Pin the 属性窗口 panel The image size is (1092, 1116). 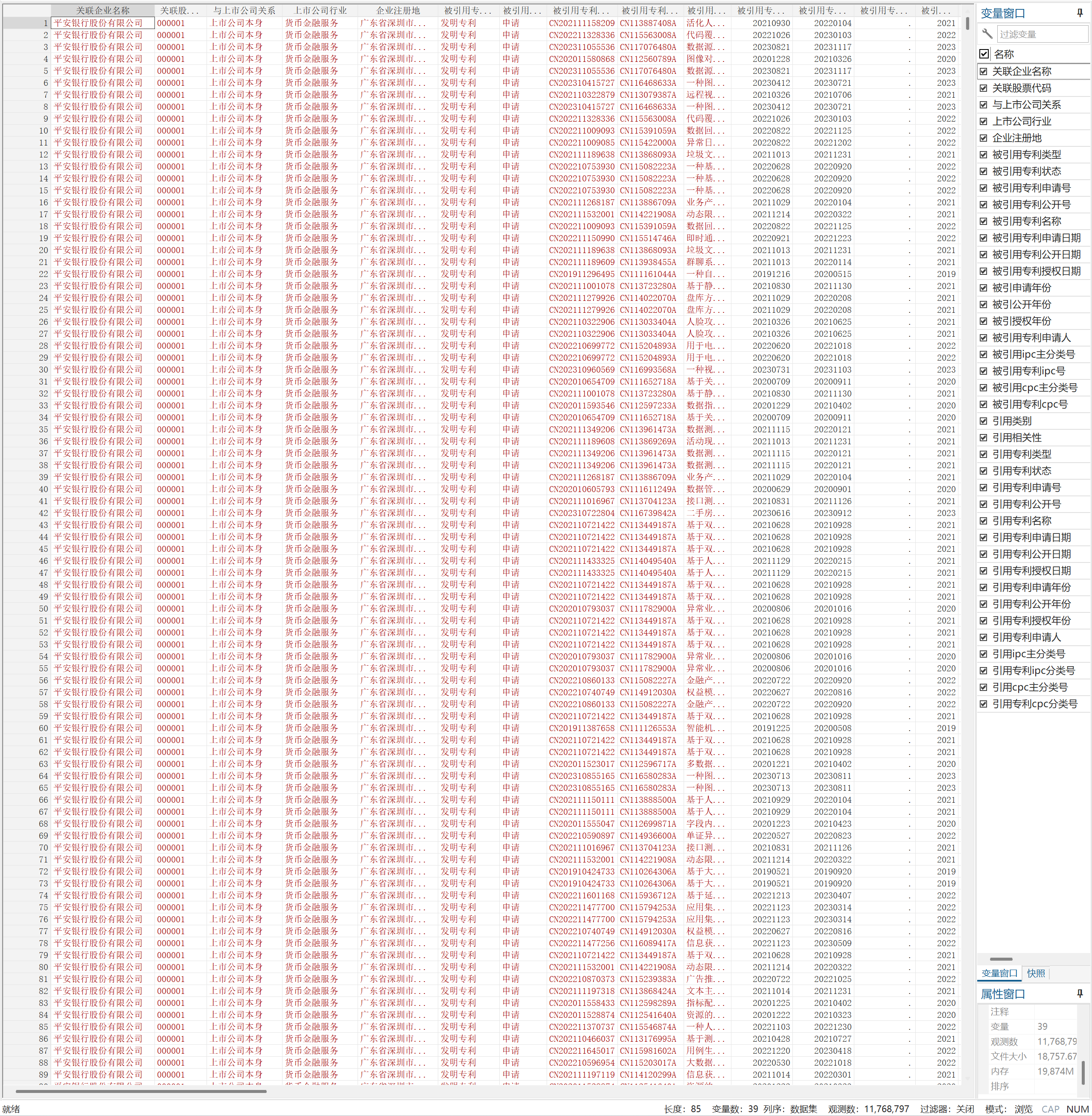tap(1079, 993)
